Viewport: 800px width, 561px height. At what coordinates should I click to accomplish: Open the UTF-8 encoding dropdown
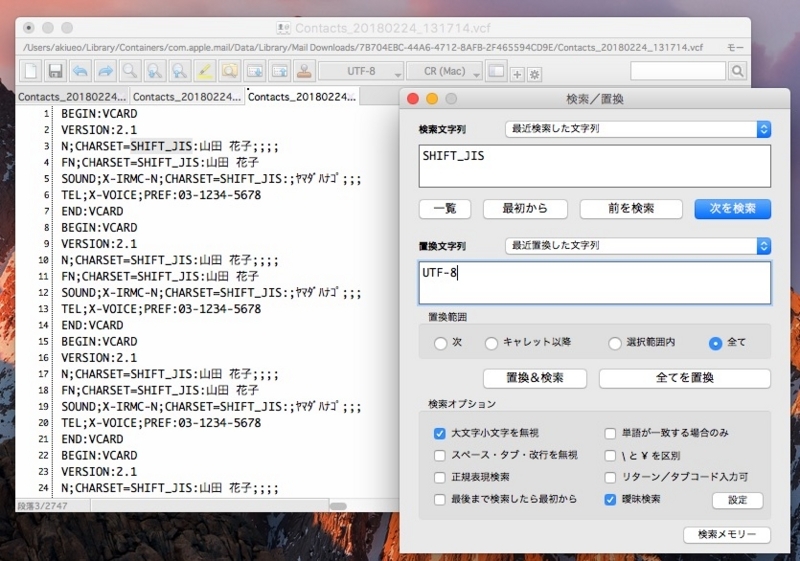361,71
